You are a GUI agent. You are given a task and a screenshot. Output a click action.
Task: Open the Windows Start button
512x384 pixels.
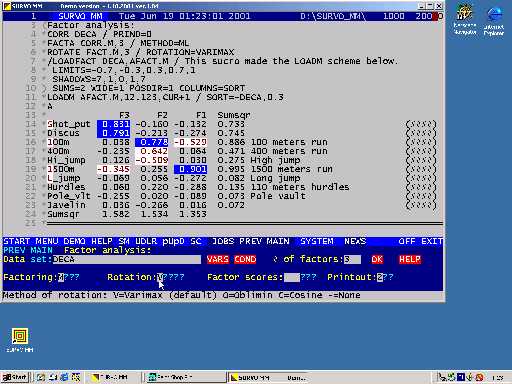pos(15,377)
